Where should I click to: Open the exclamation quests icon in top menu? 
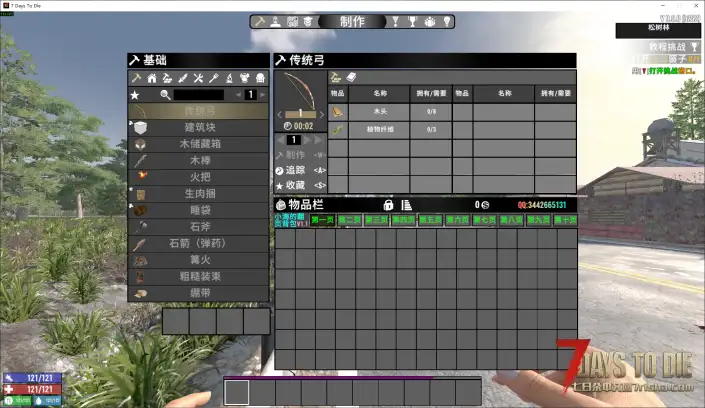tap(396, 22)
